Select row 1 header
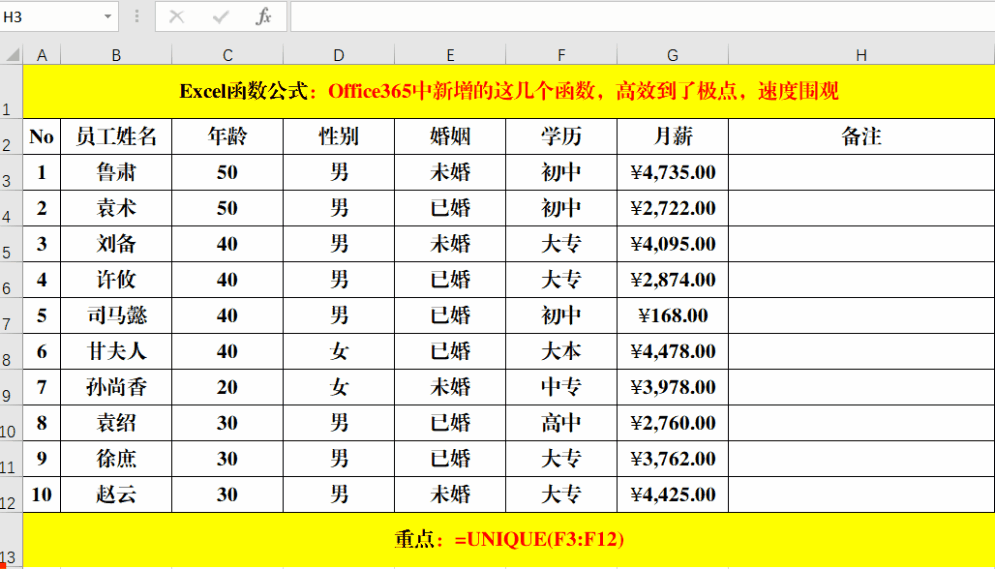The height and width of the screenshot is (569, 995). [x=11, y=91]
